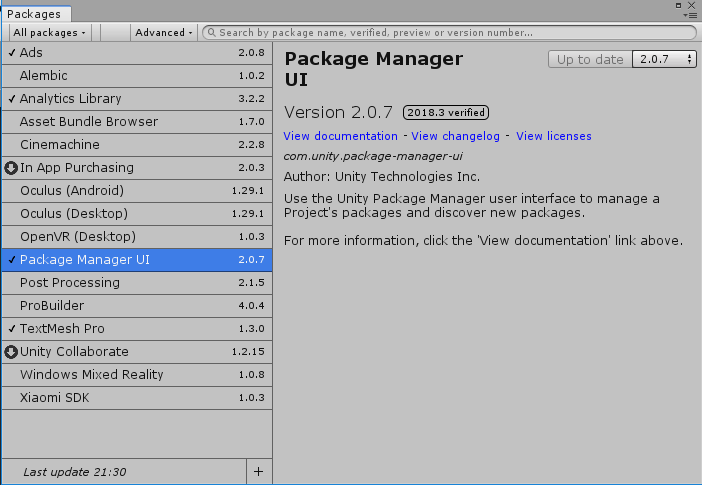
Task: Open the All packages filter dropdown
Action: coord(49,33)
